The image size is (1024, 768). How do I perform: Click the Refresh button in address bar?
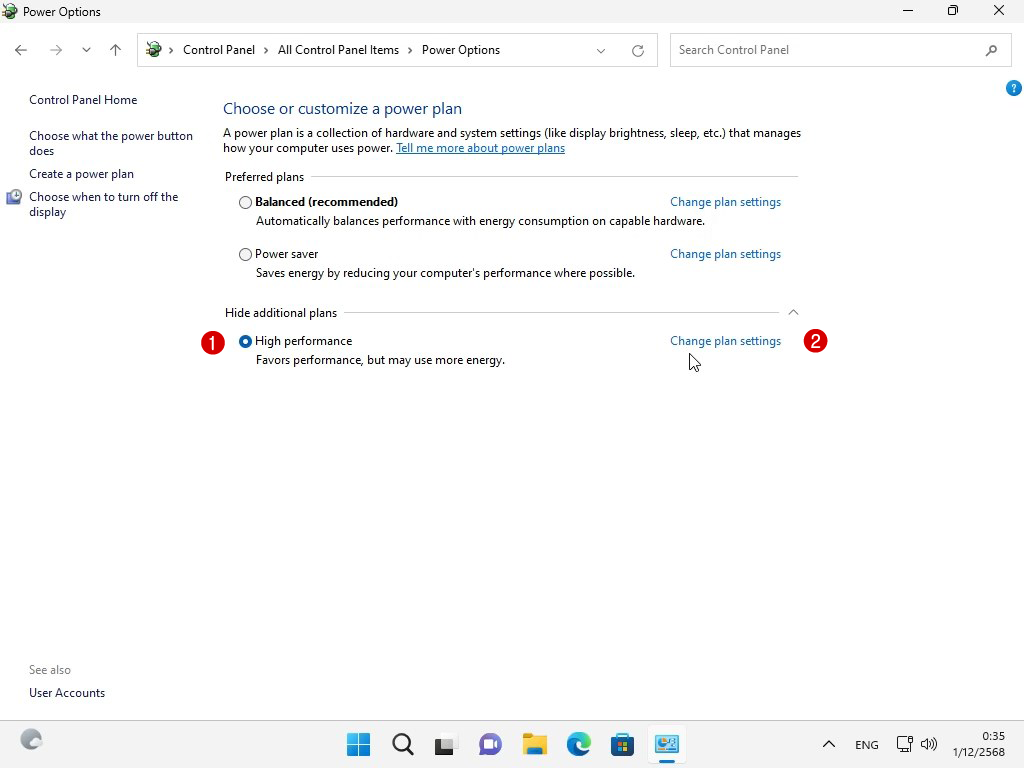point(637,50)
